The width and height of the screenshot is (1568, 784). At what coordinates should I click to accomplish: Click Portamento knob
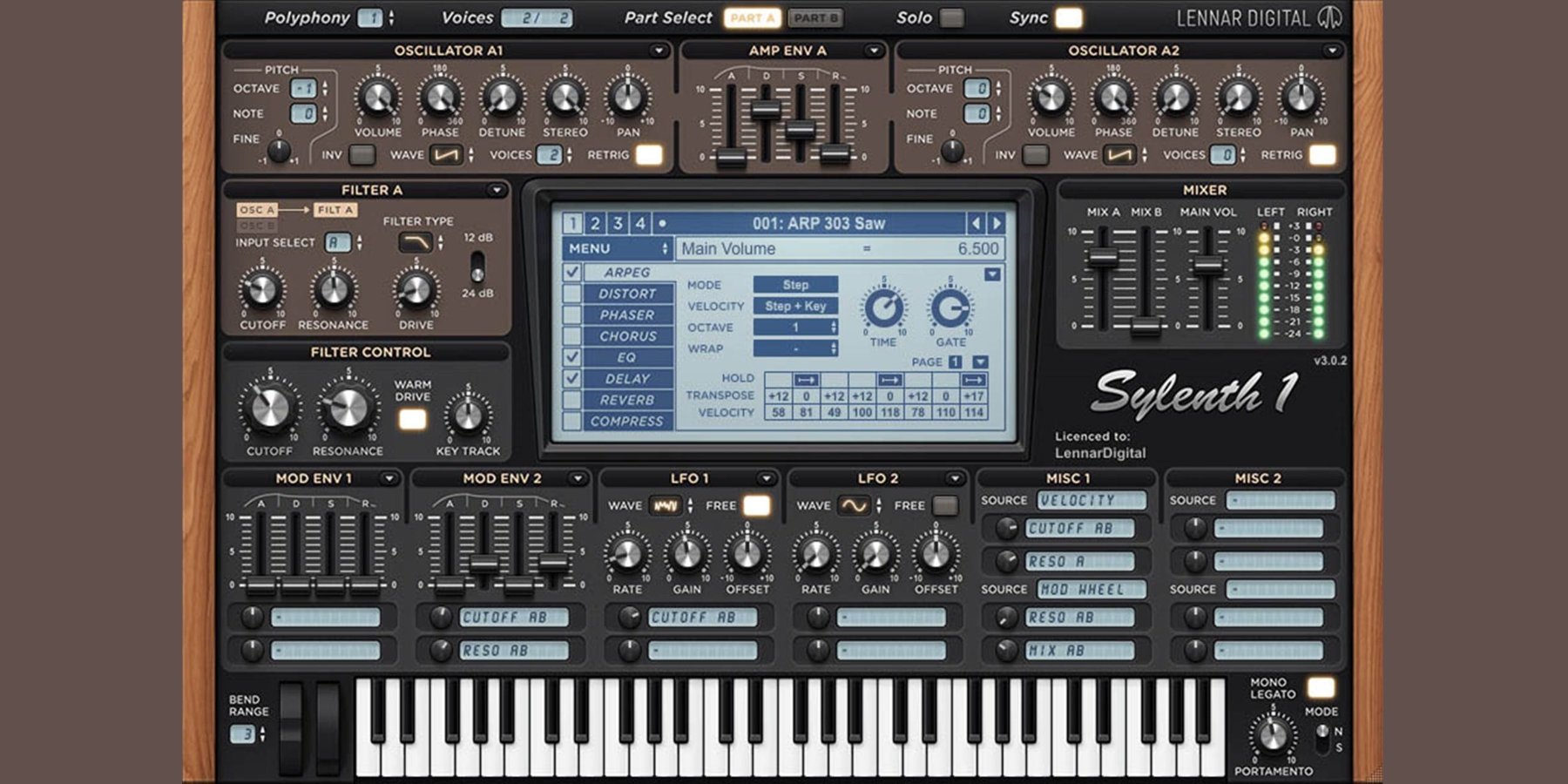pos(1273,735)
